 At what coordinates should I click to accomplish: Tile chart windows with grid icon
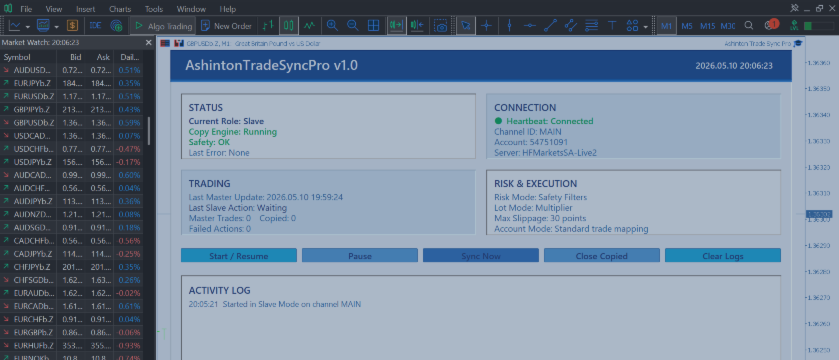(373, 25)
